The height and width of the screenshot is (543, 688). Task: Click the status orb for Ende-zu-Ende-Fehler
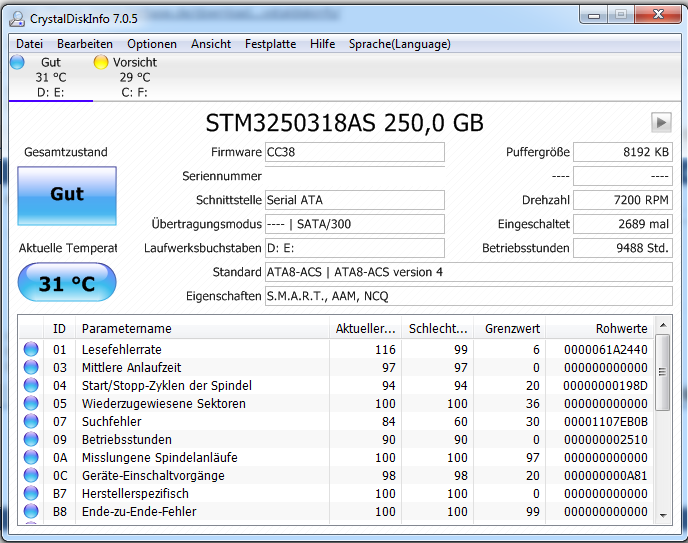(x=31, y=511)
